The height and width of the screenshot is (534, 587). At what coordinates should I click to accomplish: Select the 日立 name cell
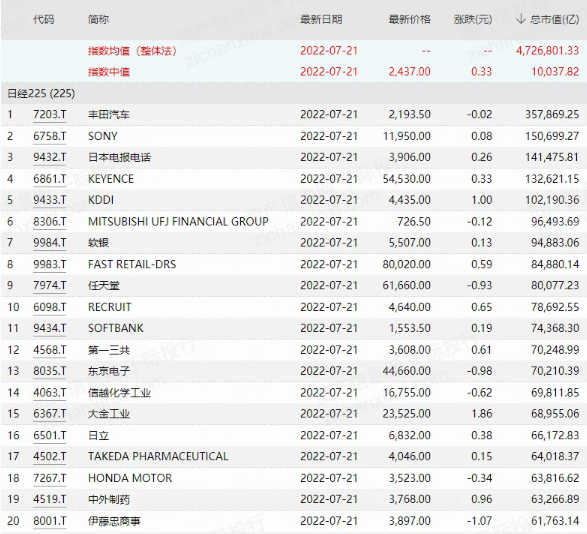[x=98, y=435]
